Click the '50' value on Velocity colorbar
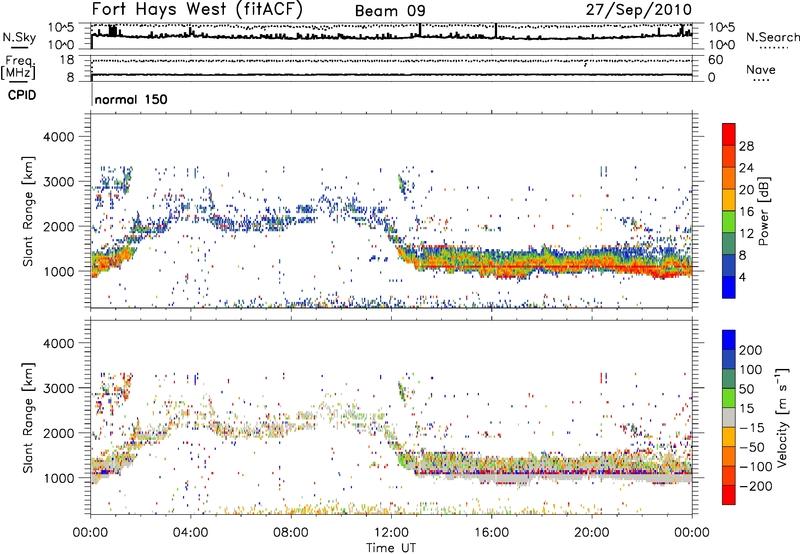800x554 pixels. point(746,389)
